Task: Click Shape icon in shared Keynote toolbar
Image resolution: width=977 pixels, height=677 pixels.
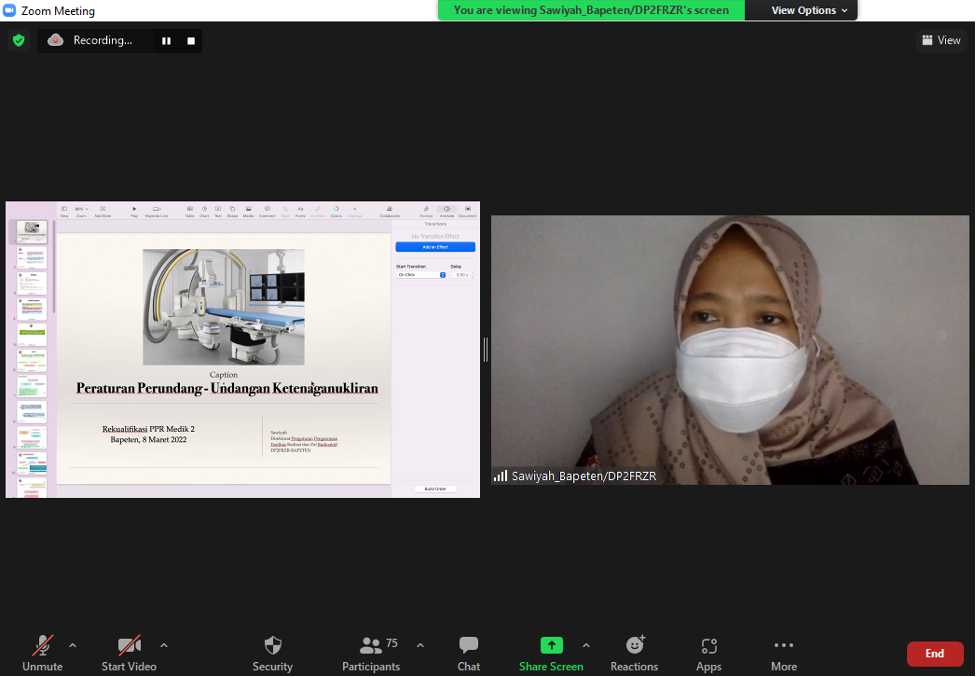Action: point(232,211)
